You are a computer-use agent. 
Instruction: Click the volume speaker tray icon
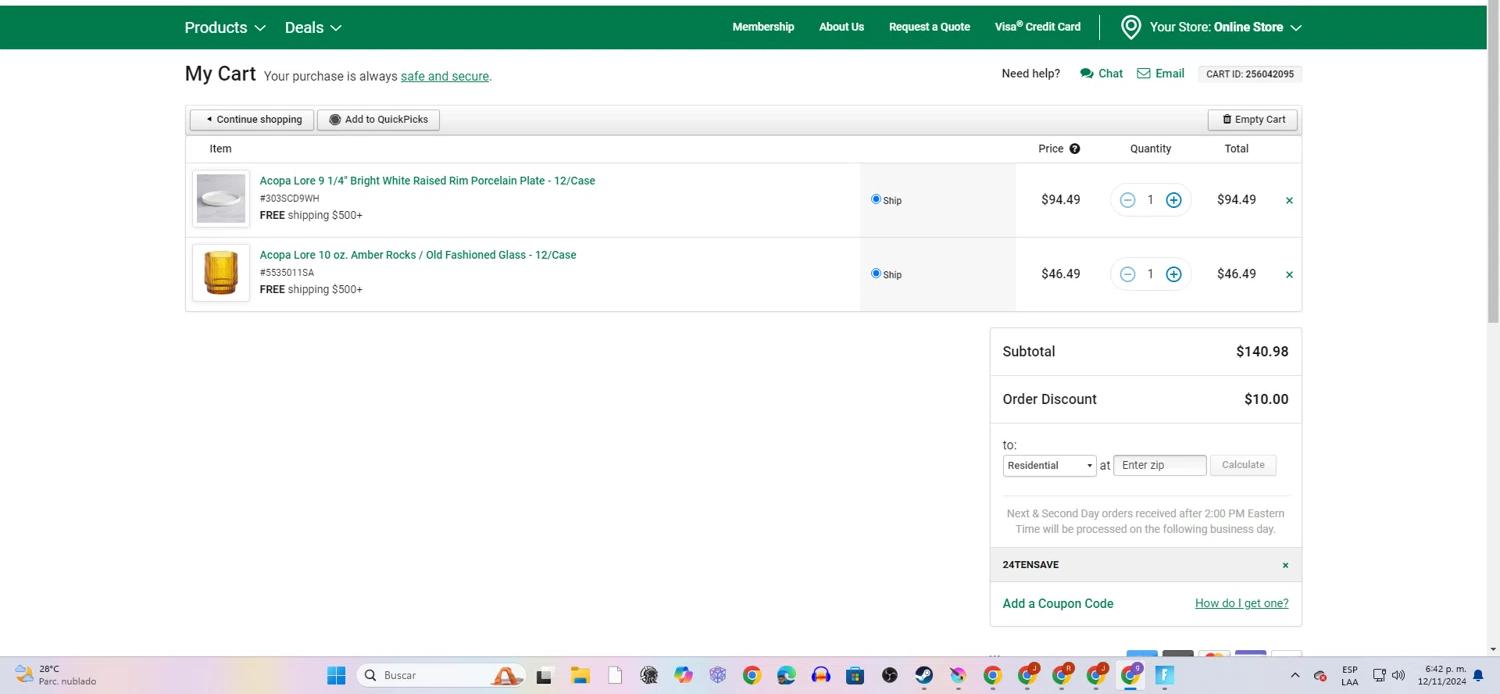pos(1398,675)
